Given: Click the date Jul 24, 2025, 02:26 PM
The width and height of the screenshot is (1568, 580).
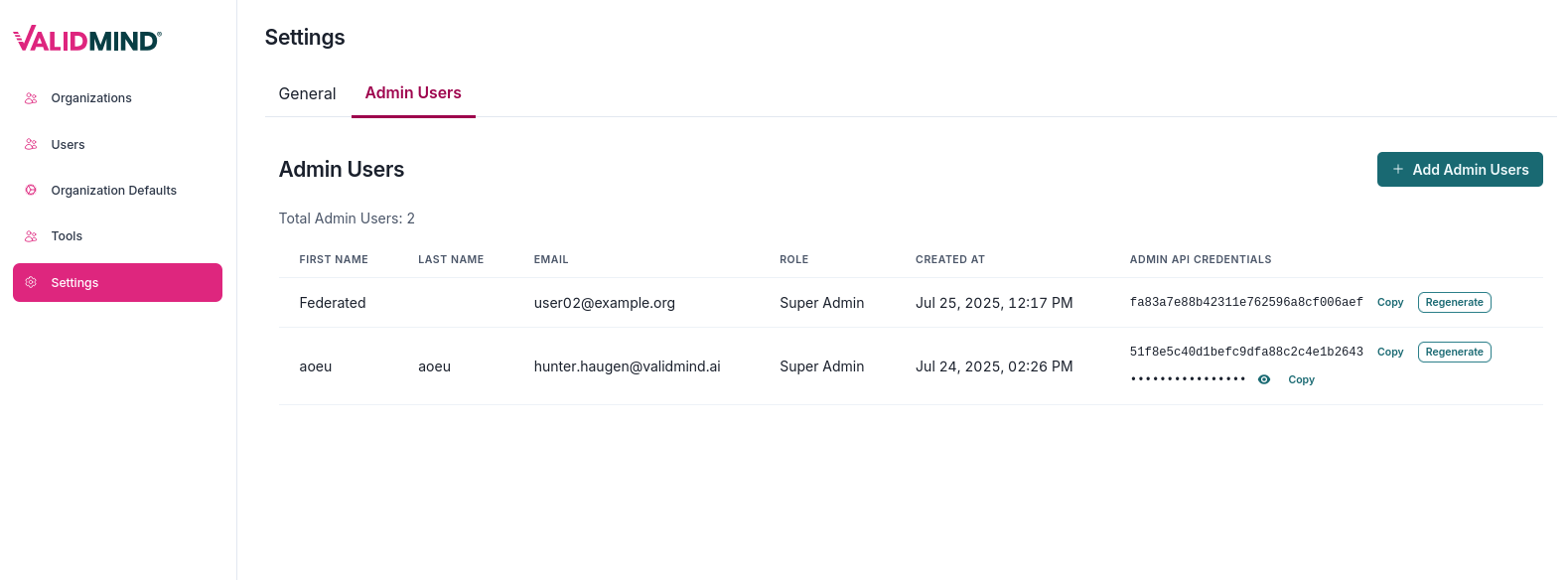Looking at the screenshot, I should tap(994, 366).
